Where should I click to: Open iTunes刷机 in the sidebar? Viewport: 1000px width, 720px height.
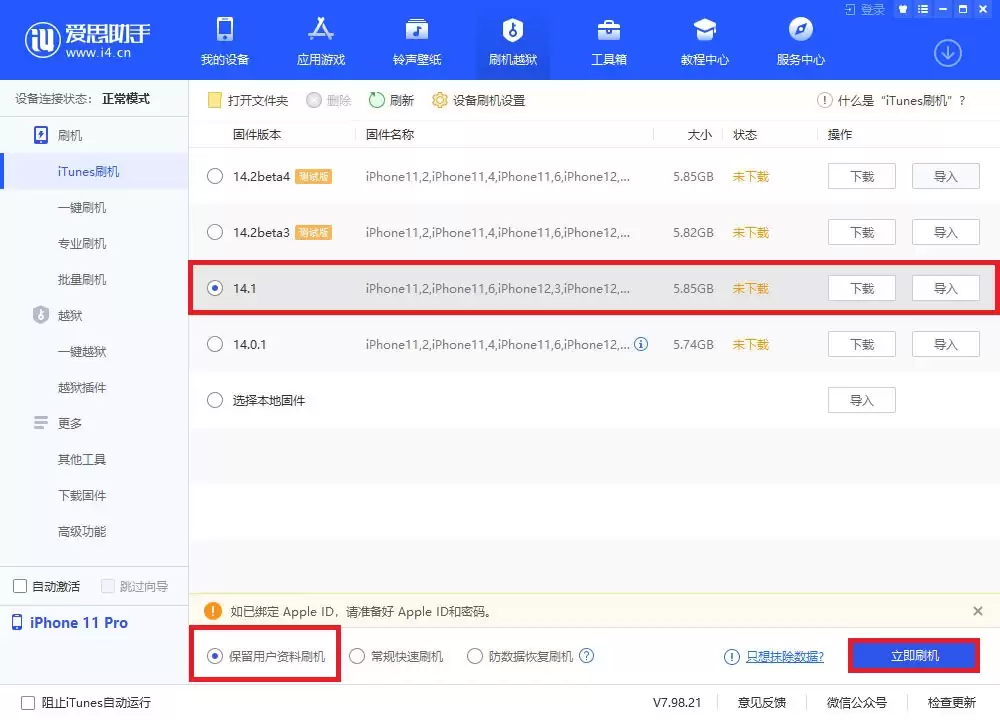point(94,171)
